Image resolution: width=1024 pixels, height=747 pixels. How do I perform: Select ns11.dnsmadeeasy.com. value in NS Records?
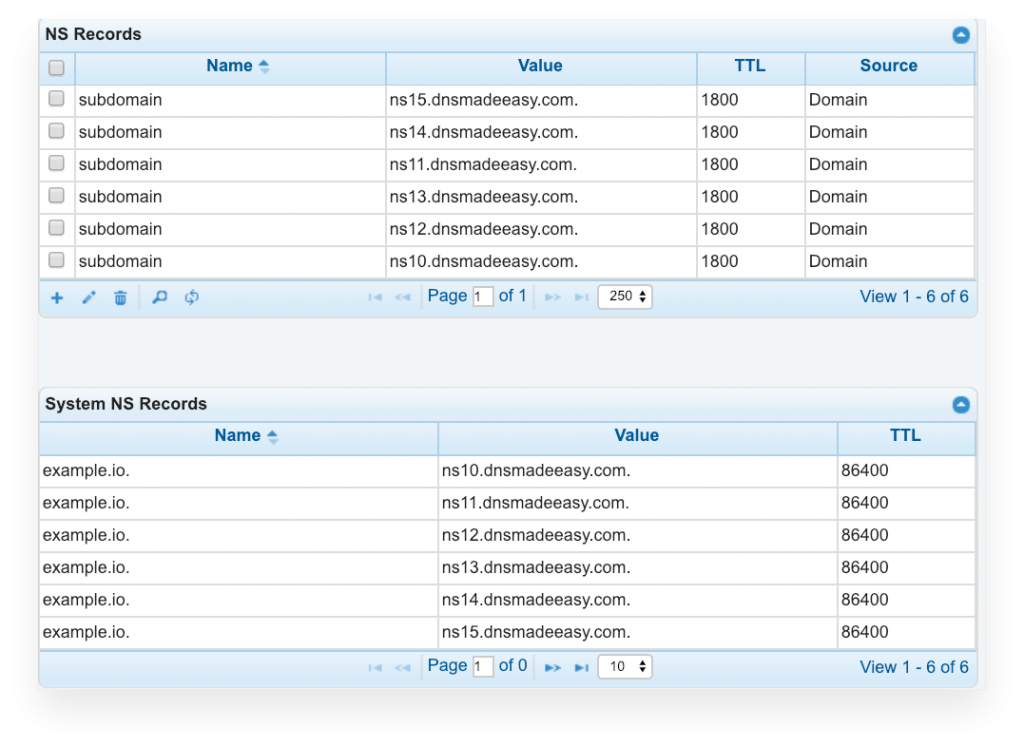click(x=483, y=165)
